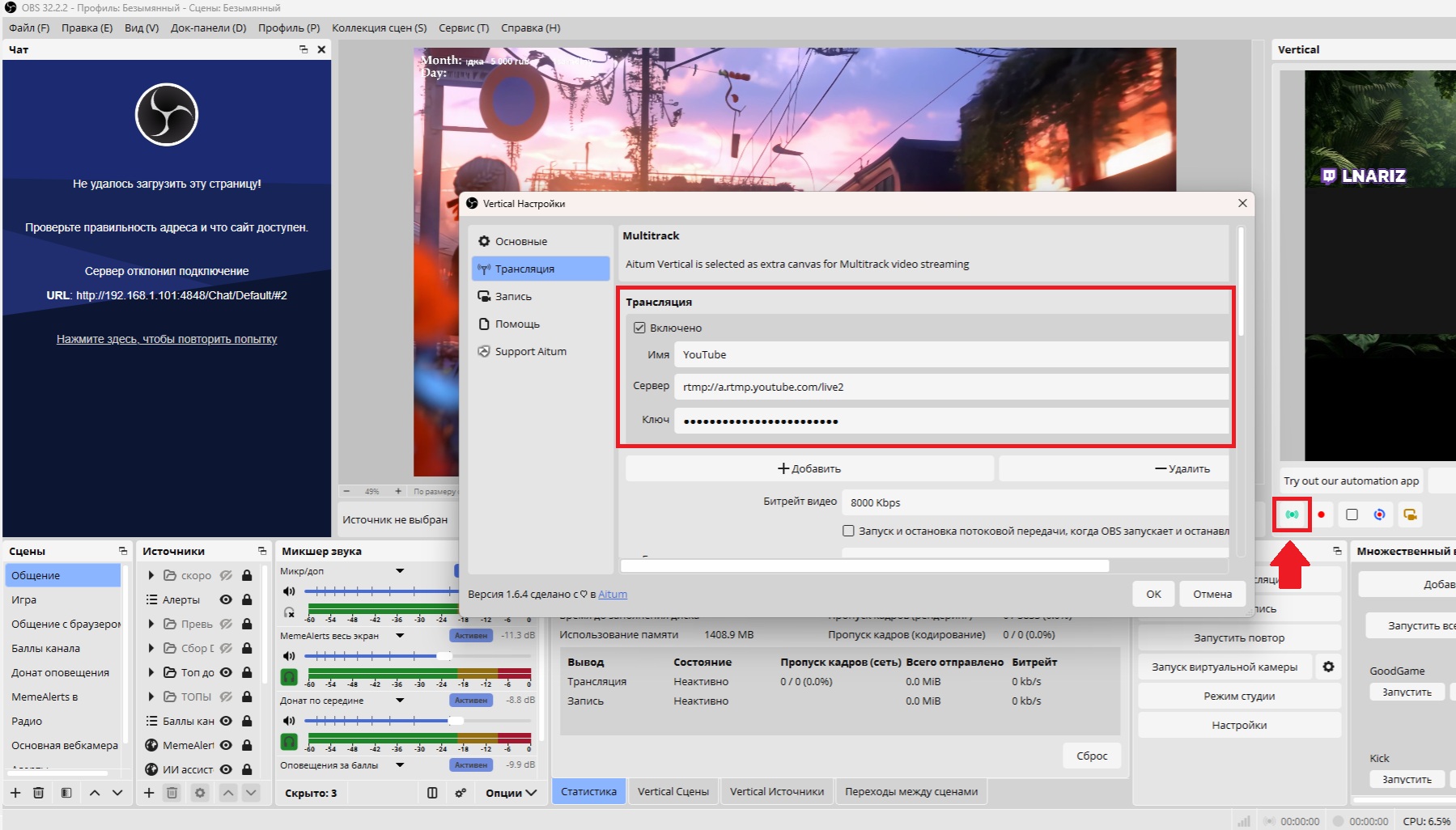Click retry link in Чат panel
The height and width of the screenshot is (830, 1456).
click(167, 339)
